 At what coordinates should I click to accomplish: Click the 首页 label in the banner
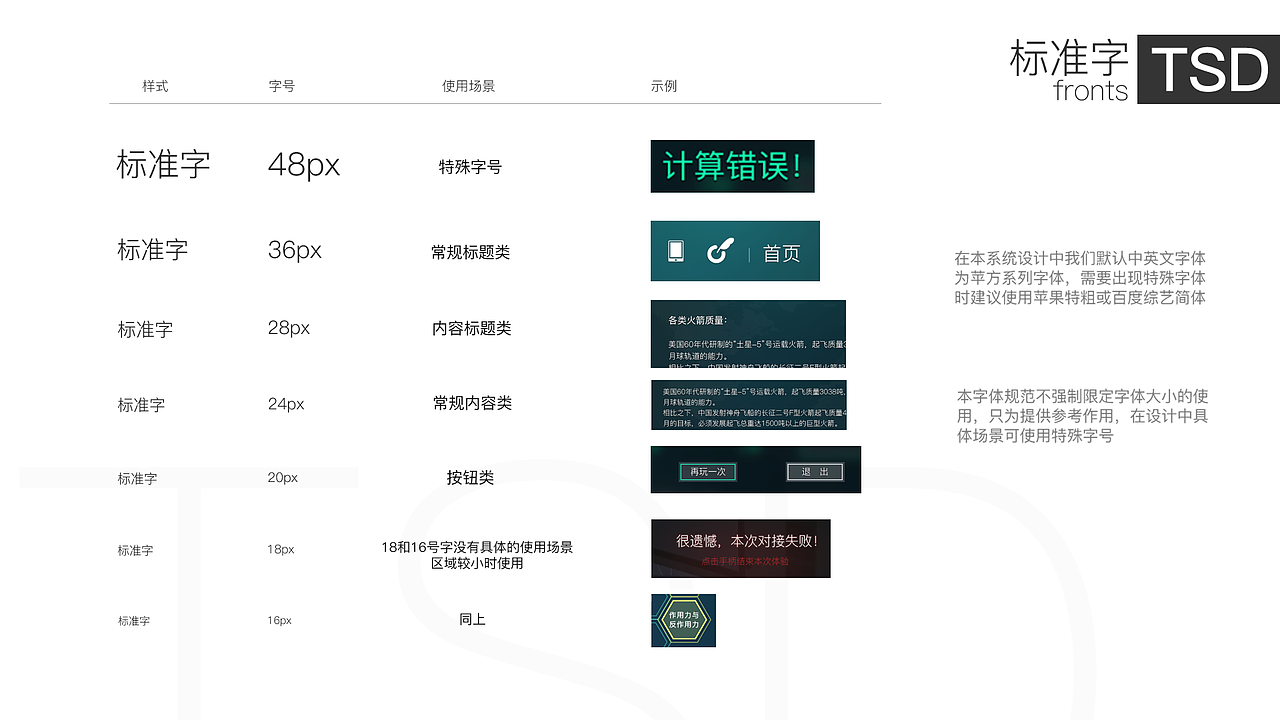pyautogui.click(x=781, y=253)
